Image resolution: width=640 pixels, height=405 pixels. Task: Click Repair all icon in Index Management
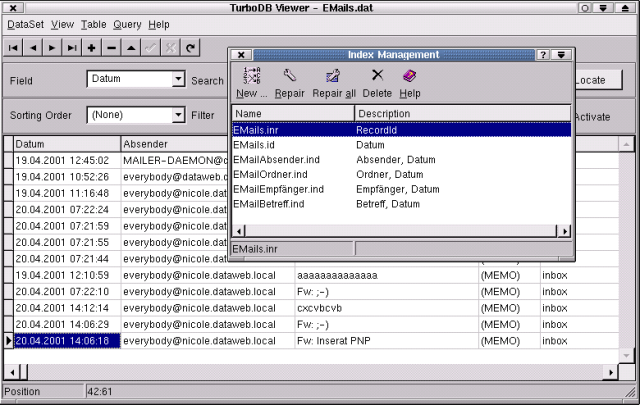pyautogui.click(x=334, y=83)
